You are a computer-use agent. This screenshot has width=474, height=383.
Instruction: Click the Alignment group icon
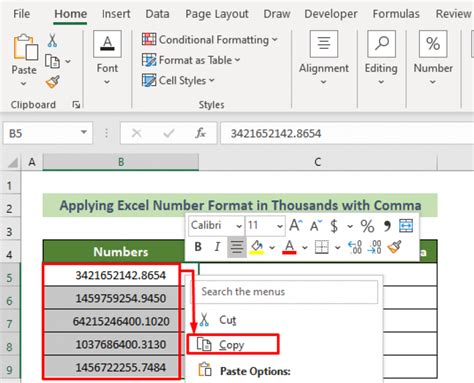324,44
